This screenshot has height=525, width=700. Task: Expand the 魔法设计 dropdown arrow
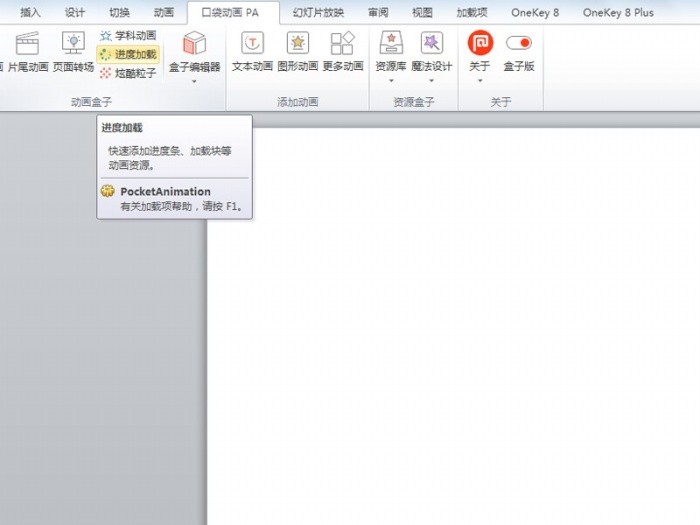pyautogui.click(x=431, y=81)
